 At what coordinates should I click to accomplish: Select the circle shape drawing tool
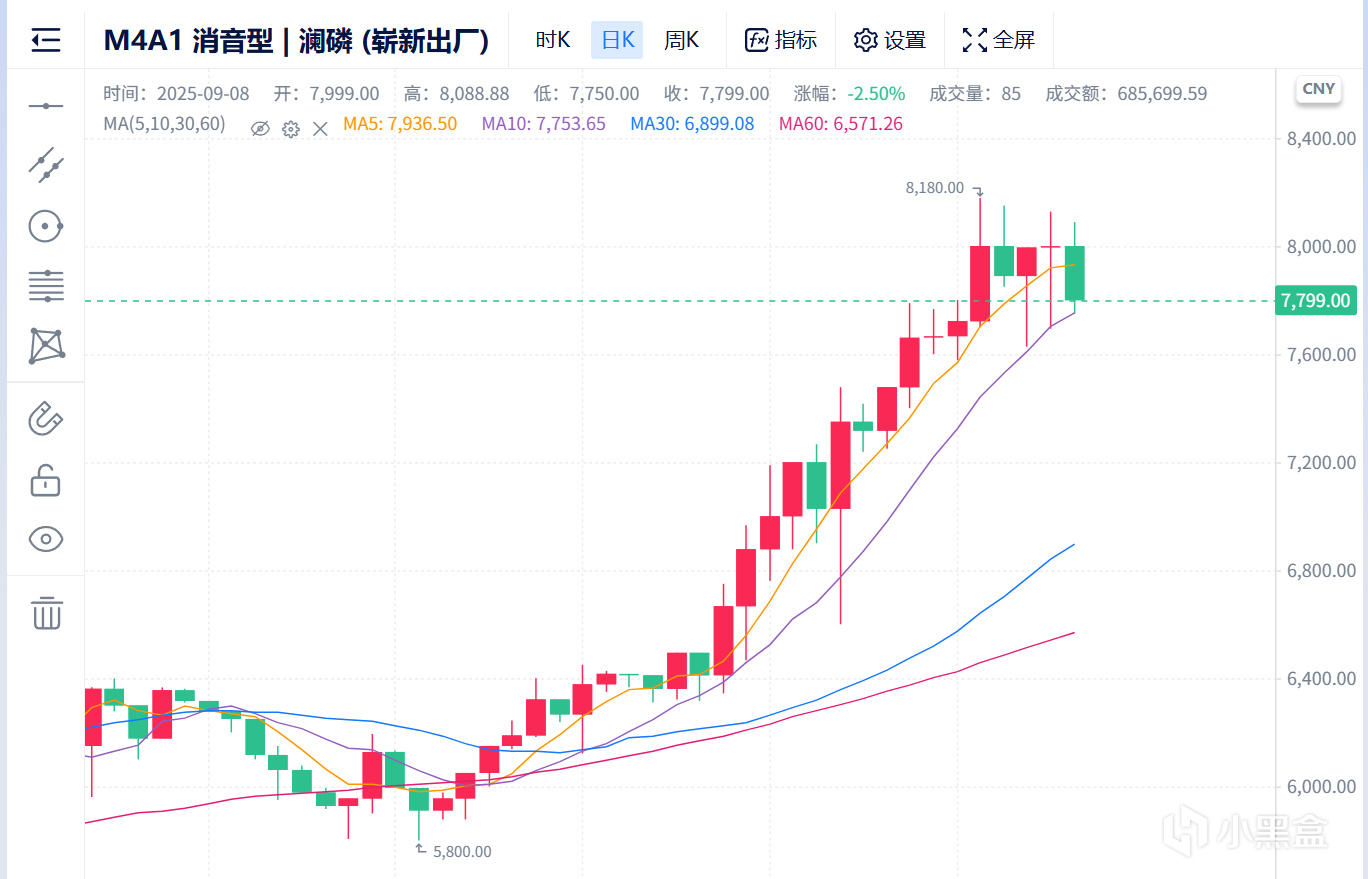[46, 226]
